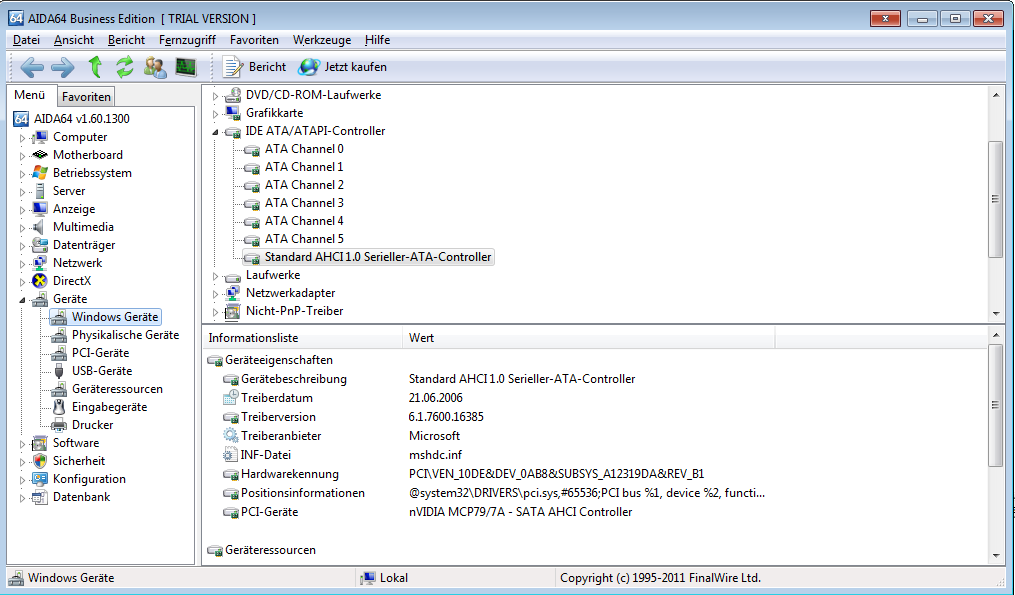Click Jetzt kaufen globe button
Screen dimensions: 1015x595
pos(342,67)
